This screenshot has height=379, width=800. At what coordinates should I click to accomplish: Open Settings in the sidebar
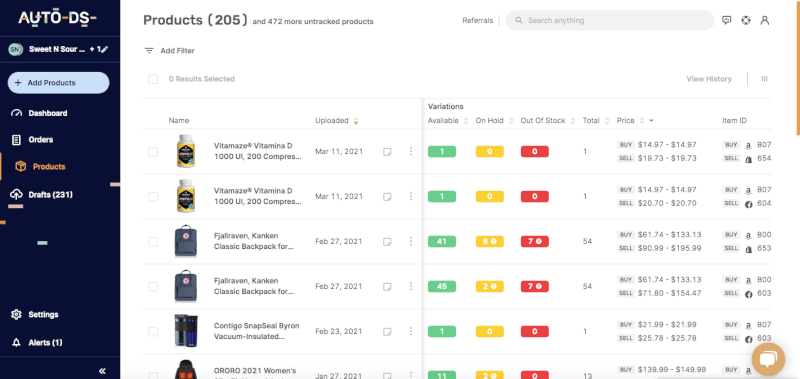43,315
